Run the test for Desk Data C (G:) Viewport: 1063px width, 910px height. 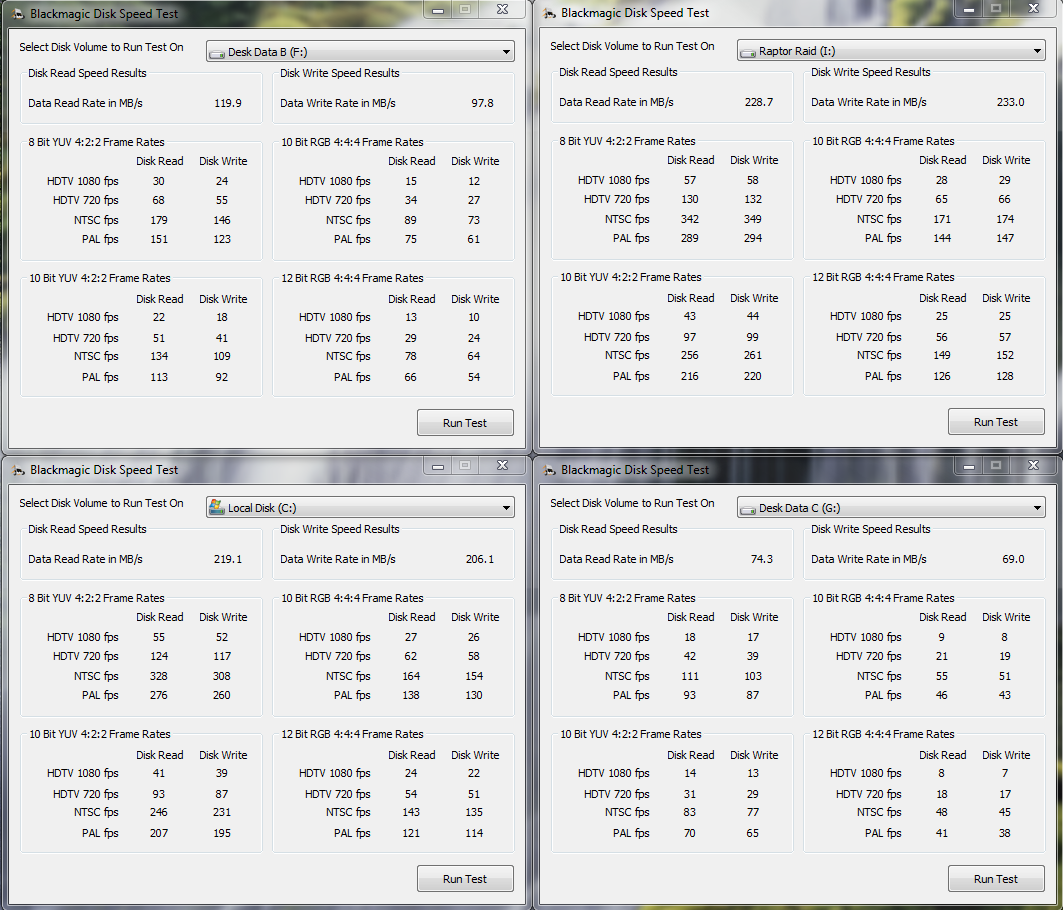click(x=996, y=879)
